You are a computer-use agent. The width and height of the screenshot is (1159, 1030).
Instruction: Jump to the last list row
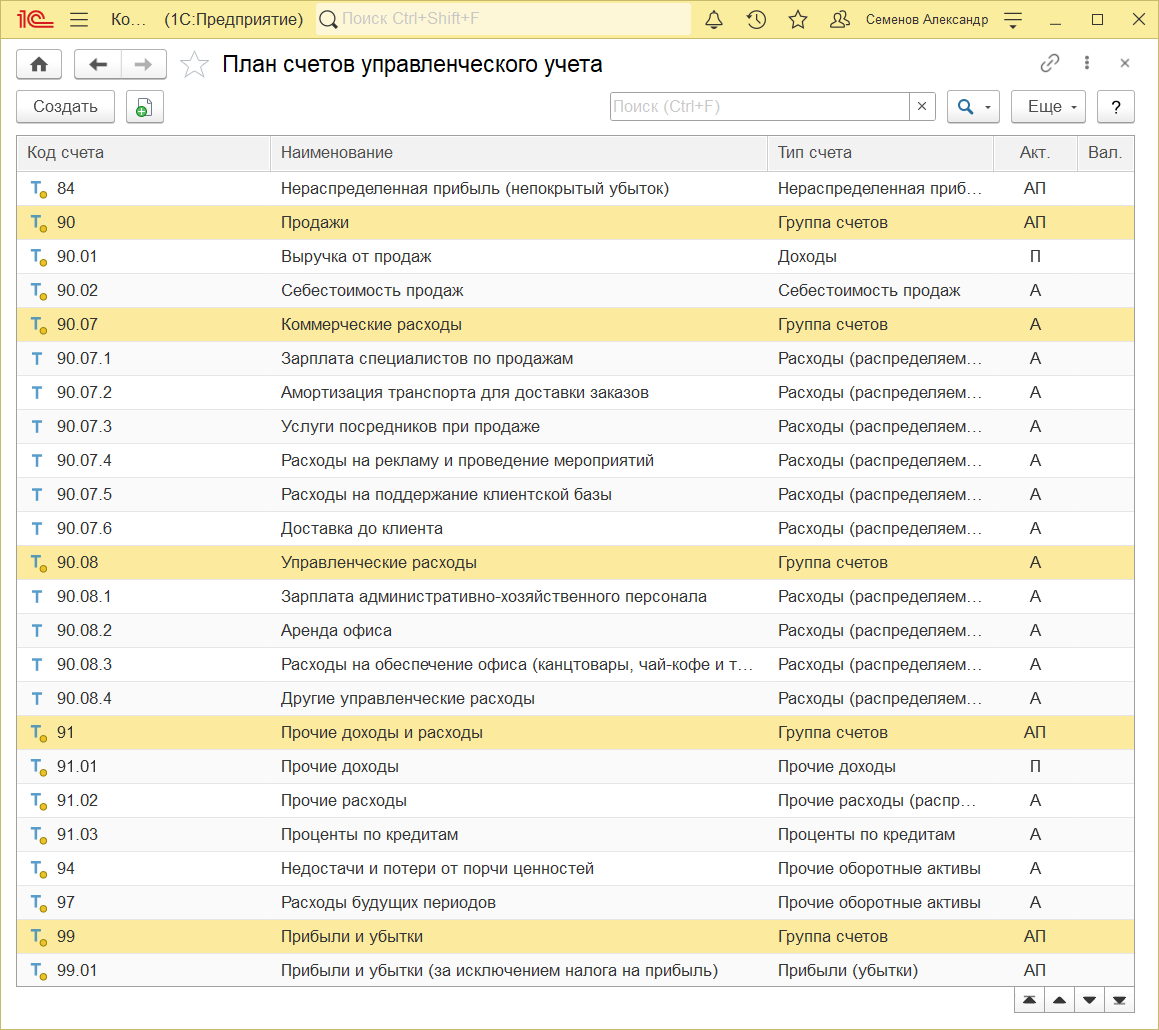[1119, 1000]
